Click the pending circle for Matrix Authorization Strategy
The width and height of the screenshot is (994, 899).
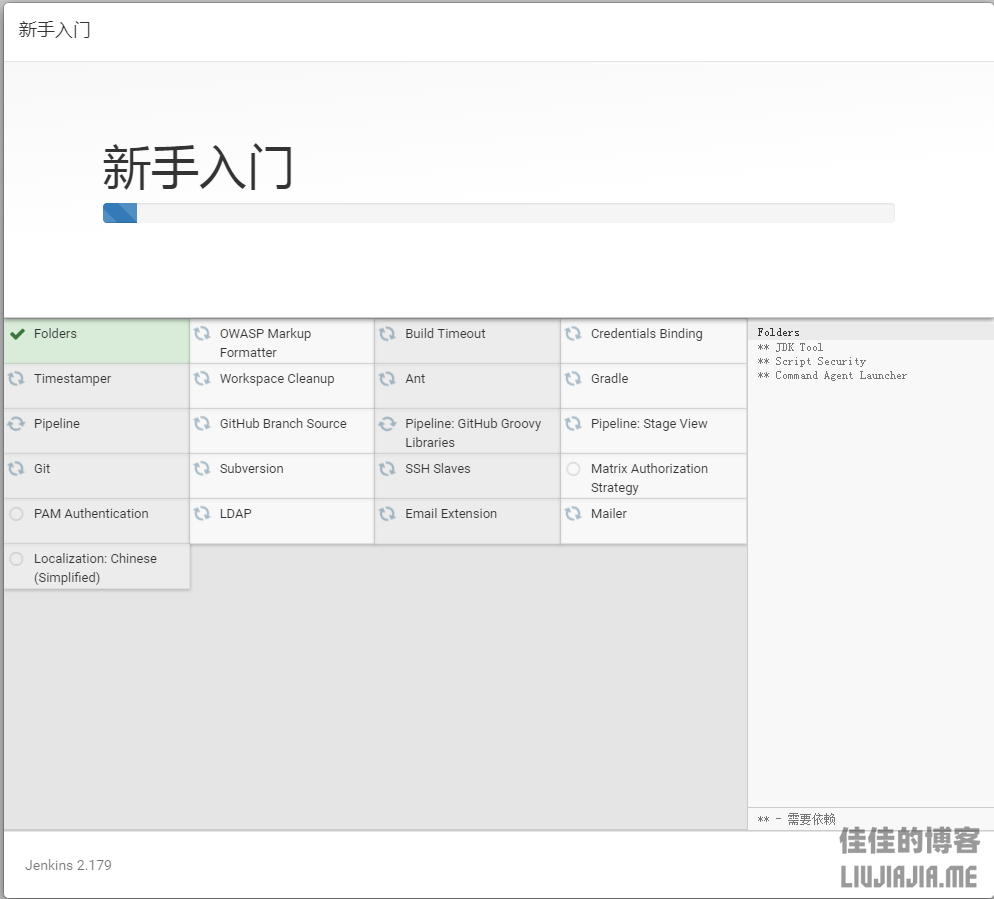click(573, 469)
